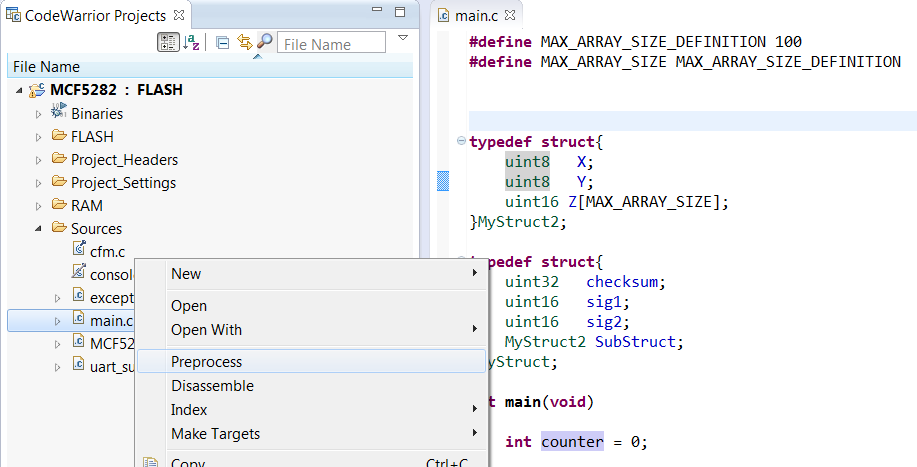Screen dimensions: 917x467
Task: Toggle Link with Editor arrows icon
Action: point(244,42)
